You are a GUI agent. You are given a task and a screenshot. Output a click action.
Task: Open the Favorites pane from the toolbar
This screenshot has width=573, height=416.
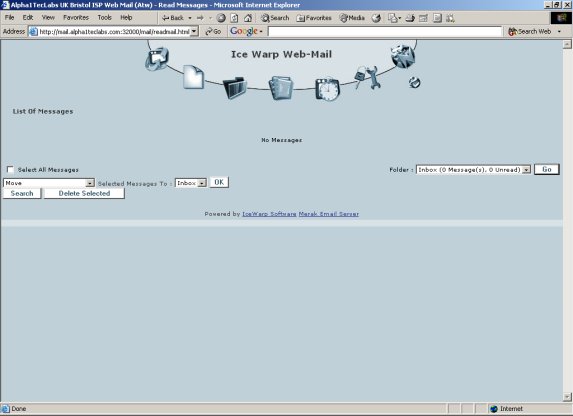pyautogui.click(x=314, y=18)
